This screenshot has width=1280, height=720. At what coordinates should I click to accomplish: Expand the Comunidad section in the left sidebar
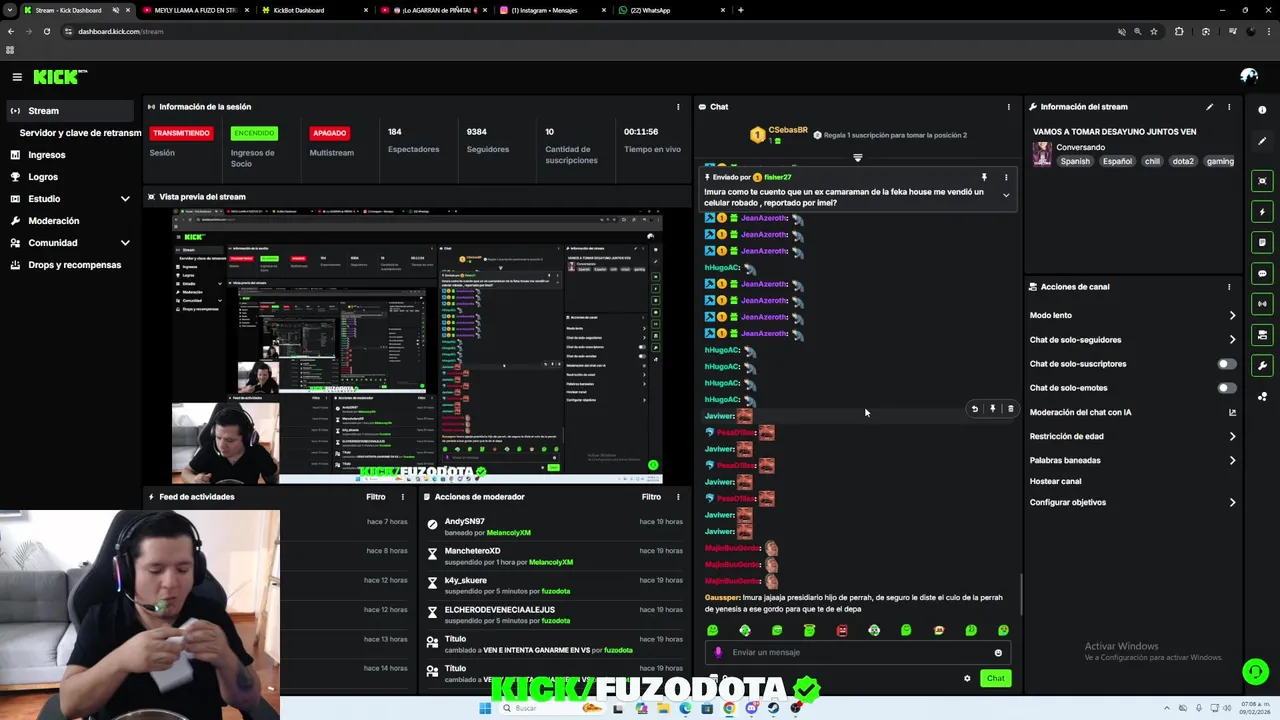[125, 243]
